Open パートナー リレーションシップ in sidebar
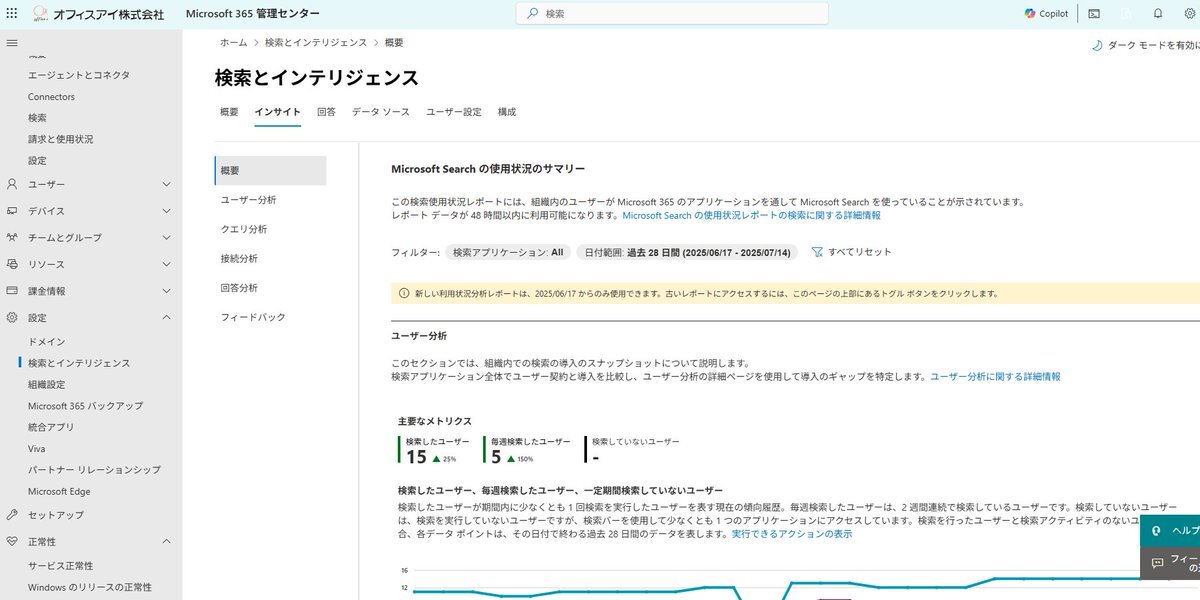This screenshot has width=1200, height=600. pos(94,470)
